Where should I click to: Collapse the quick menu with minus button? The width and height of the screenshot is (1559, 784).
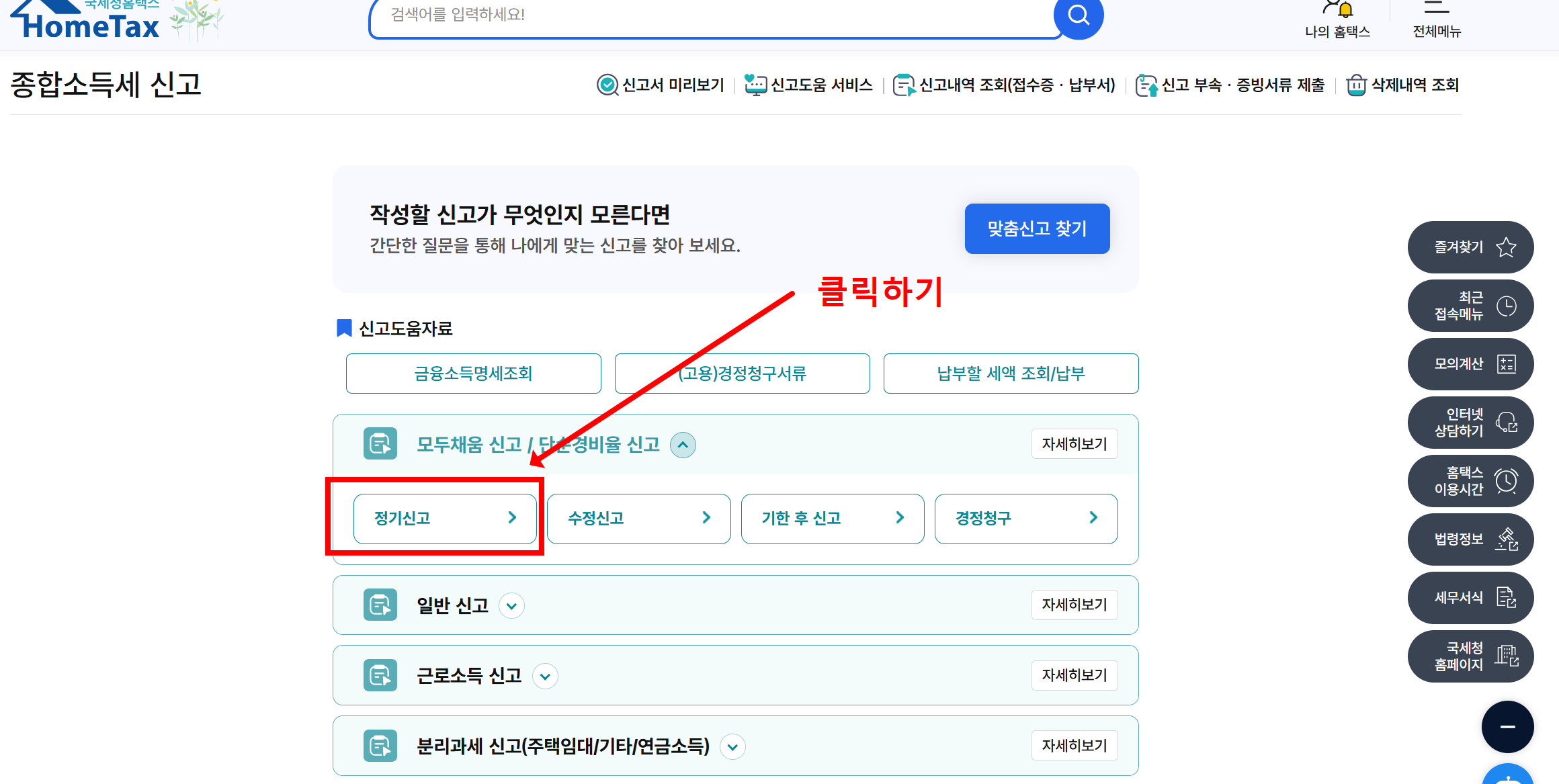click(x=1507, y=727)
